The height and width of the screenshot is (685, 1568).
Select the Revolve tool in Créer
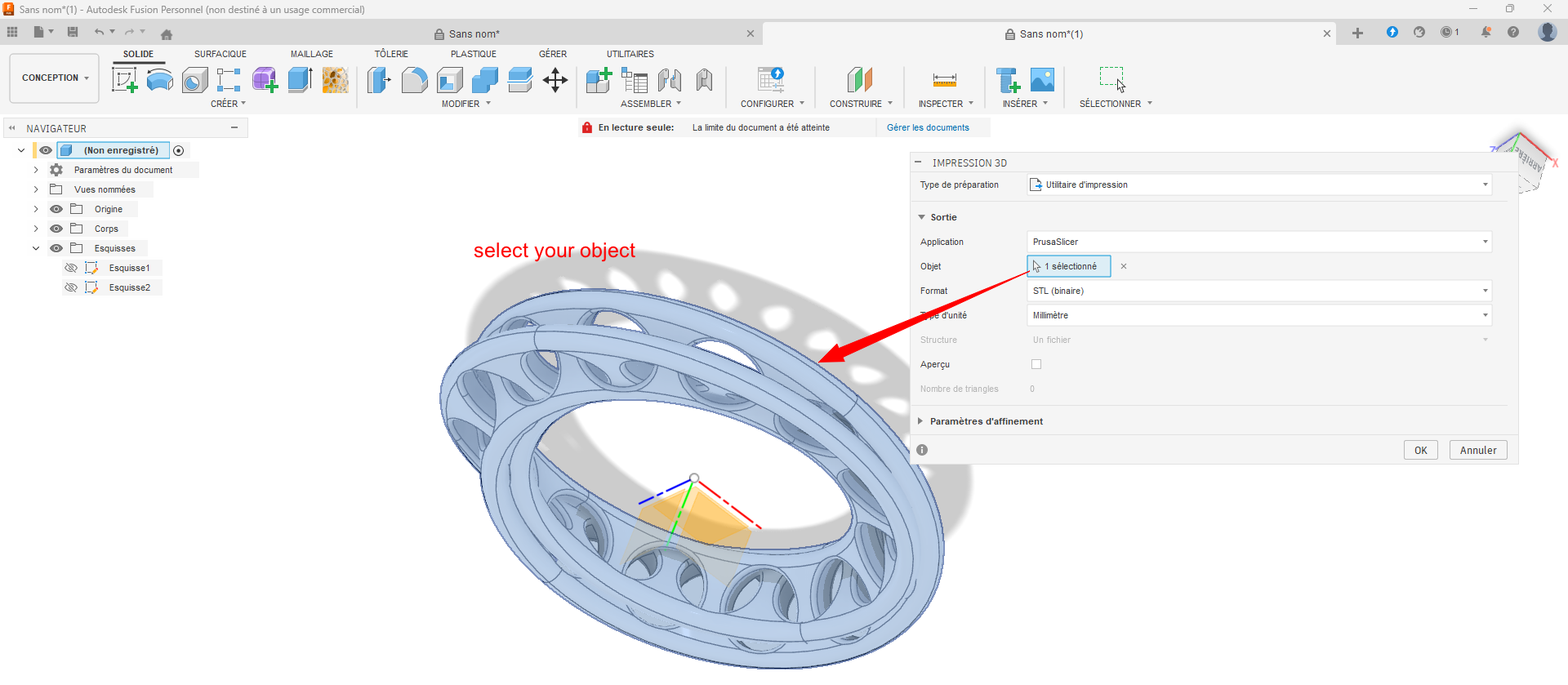(160, 79)
